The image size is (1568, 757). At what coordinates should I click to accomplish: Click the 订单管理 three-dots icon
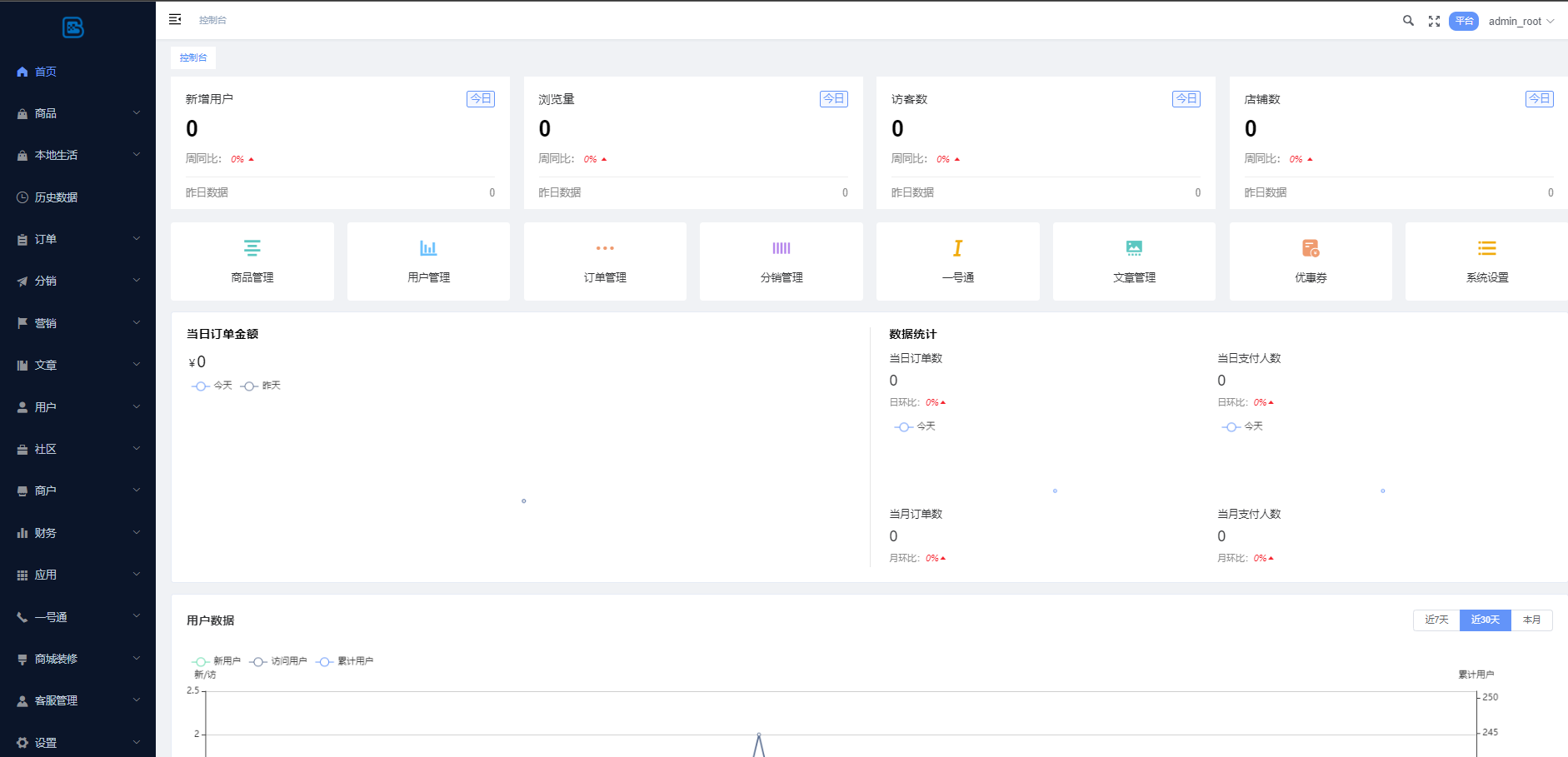click(x=605, y=248)
